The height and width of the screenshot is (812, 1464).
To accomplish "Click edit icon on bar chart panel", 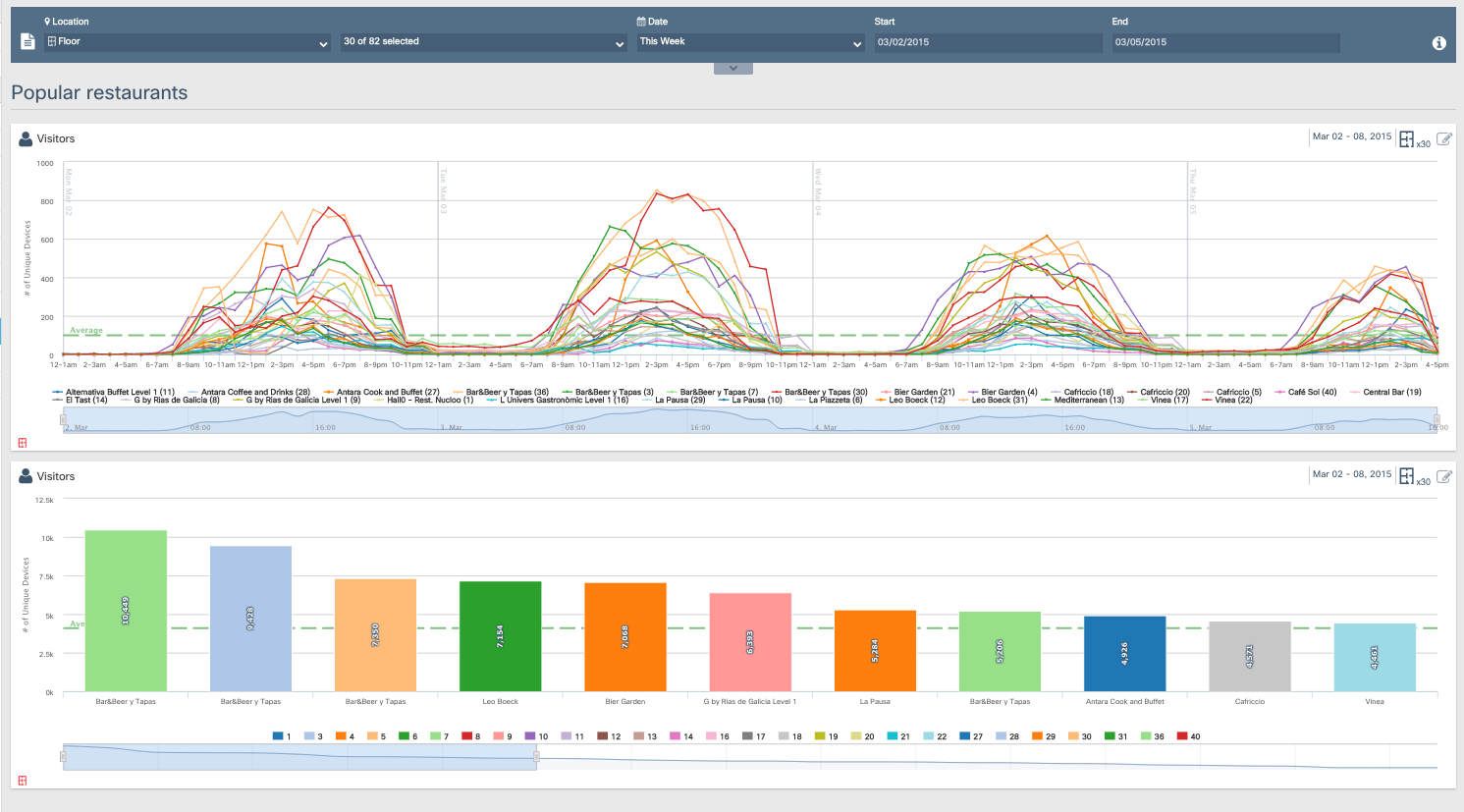I will click(1443, 476).
